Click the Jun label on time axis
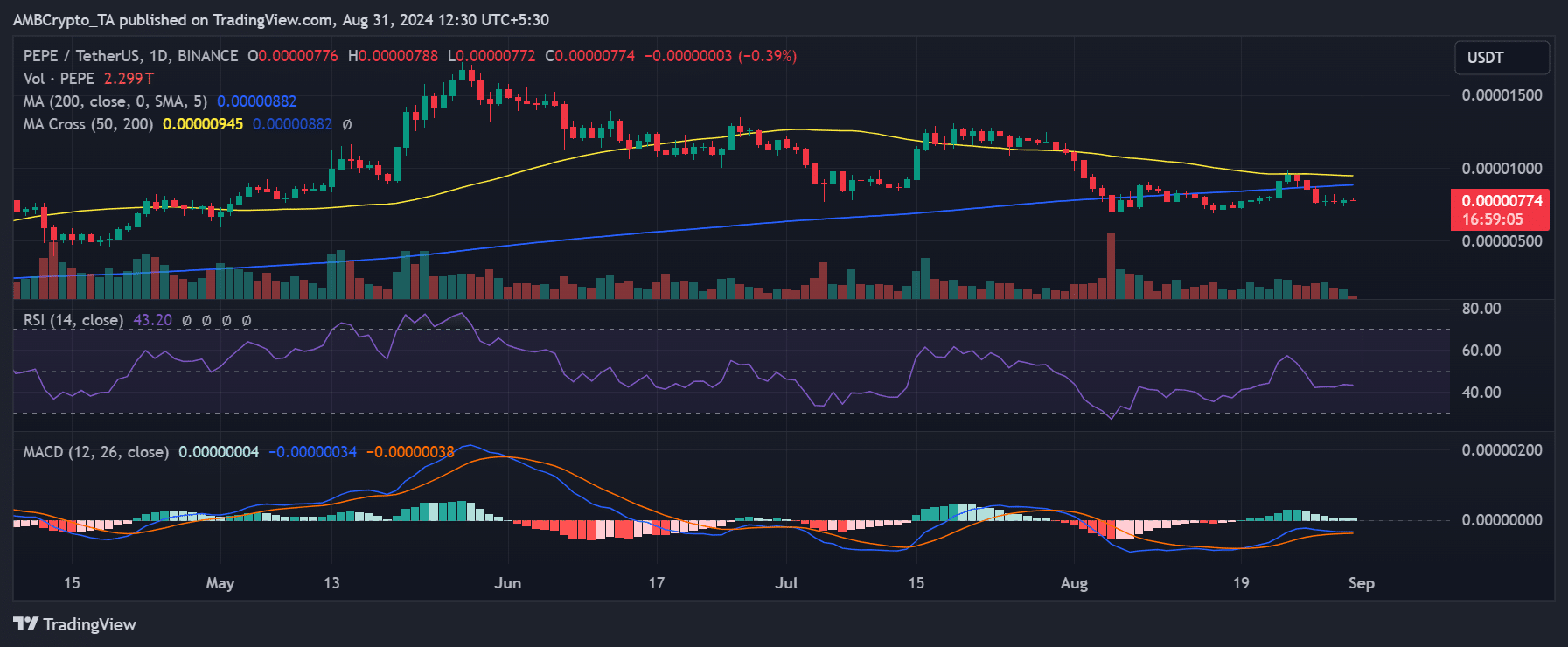This screenshot has height=647, width=1568. (507, 583)
